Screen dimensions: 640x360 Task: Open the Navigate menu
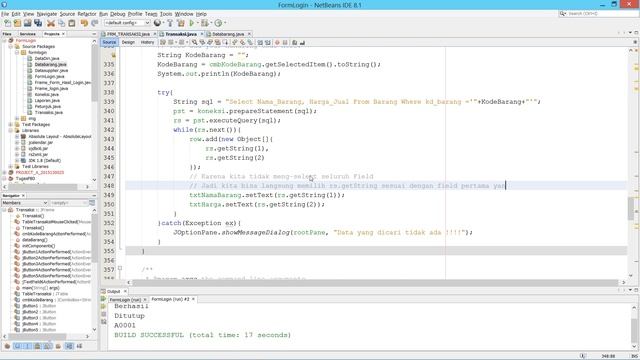[47, 14]
